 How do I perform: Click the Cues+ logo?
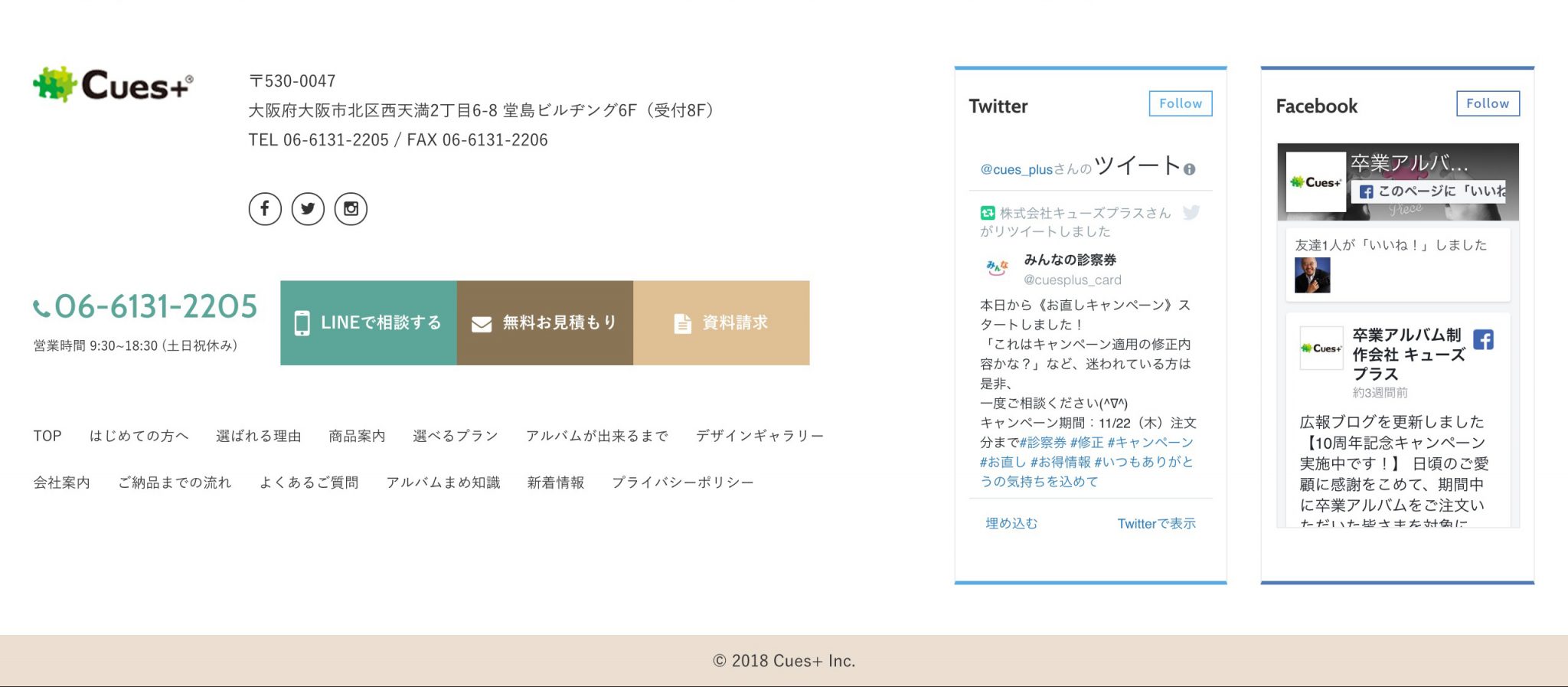(113, 84)
